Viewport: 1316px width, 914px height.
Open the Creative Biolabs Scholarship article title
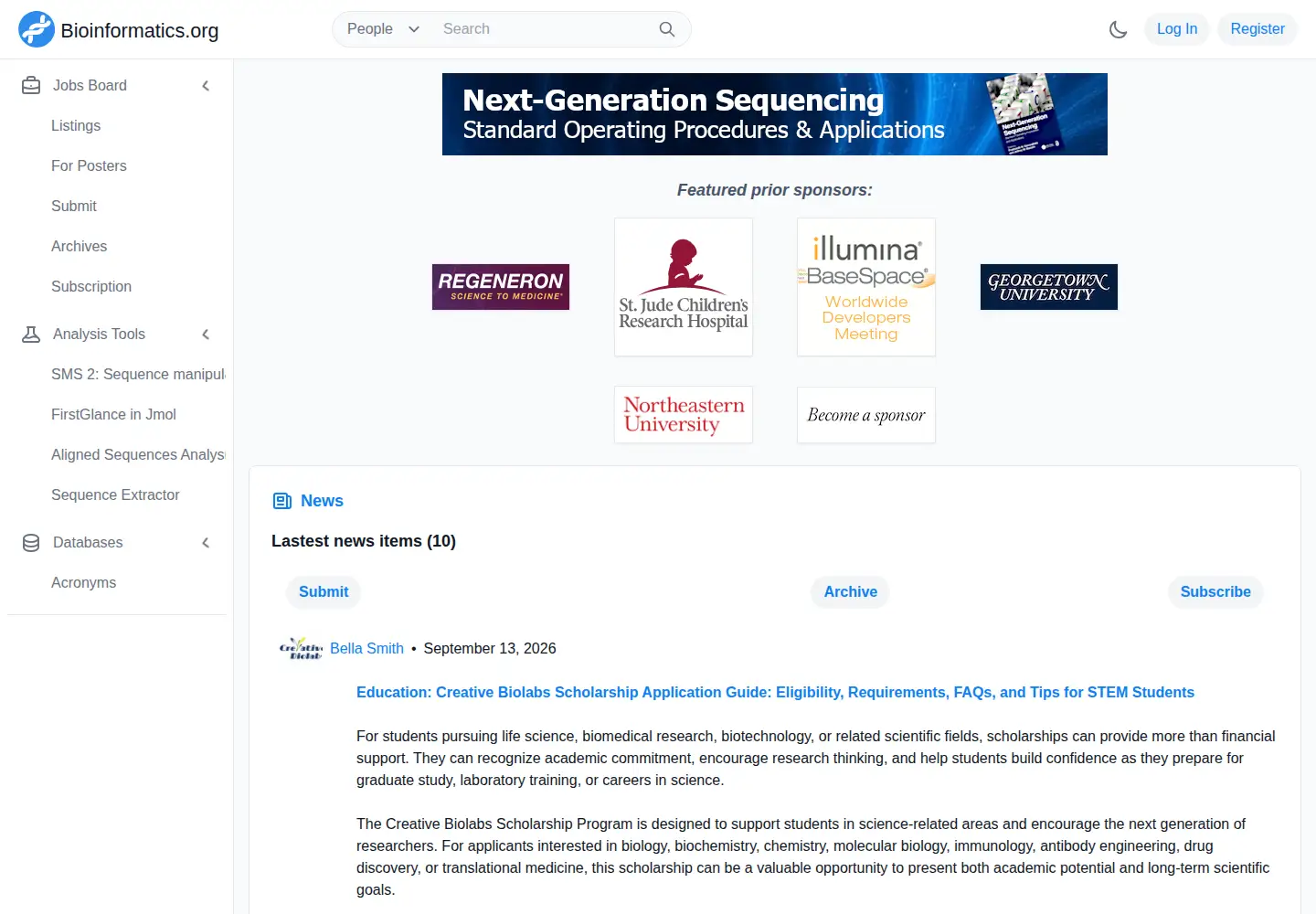775,692
